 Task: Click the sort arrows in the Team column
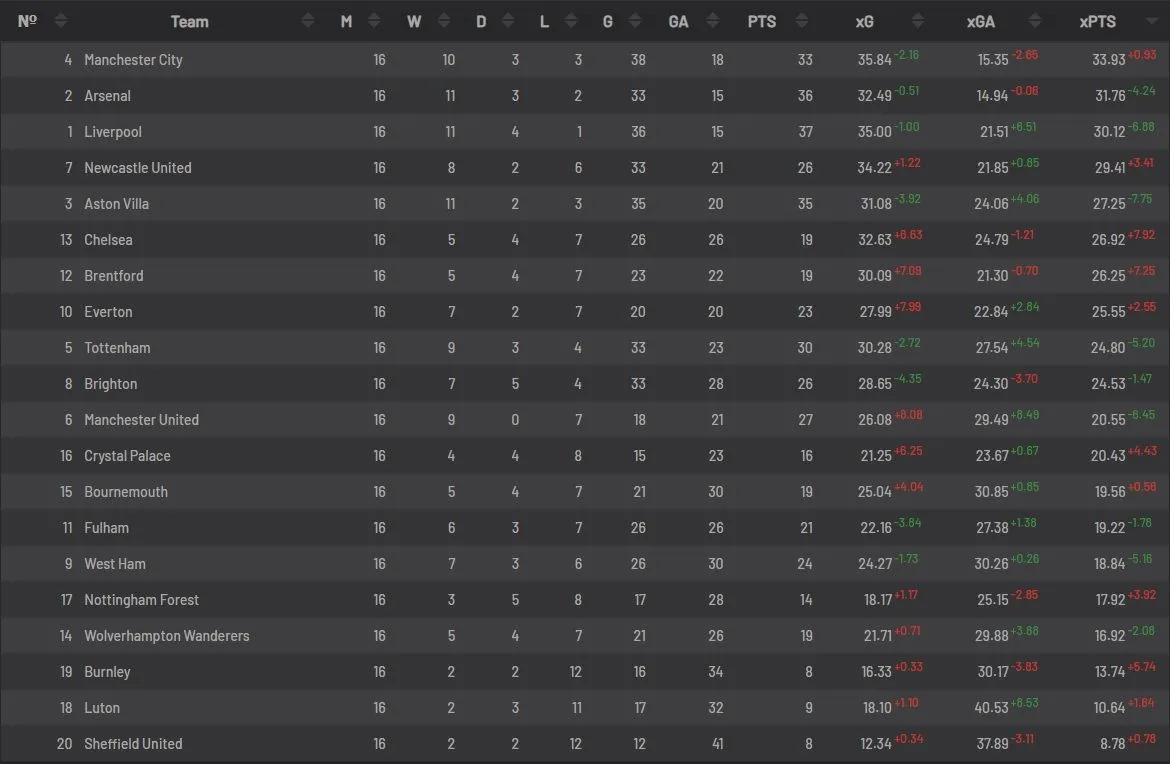click(308, 21)
